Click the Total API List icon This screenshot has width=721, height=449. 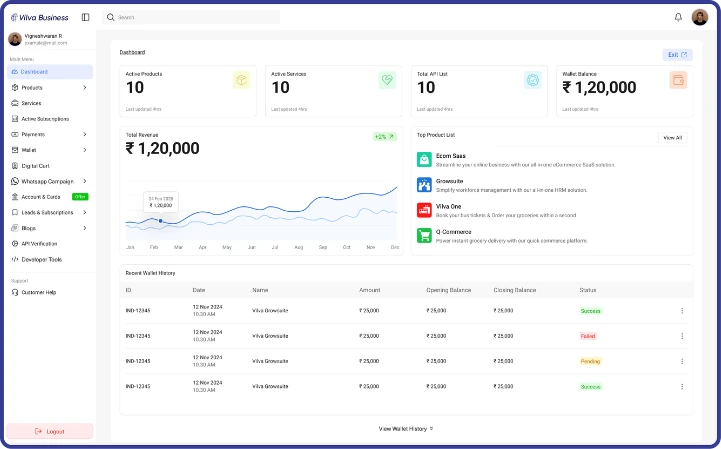(x=532, y=80)
